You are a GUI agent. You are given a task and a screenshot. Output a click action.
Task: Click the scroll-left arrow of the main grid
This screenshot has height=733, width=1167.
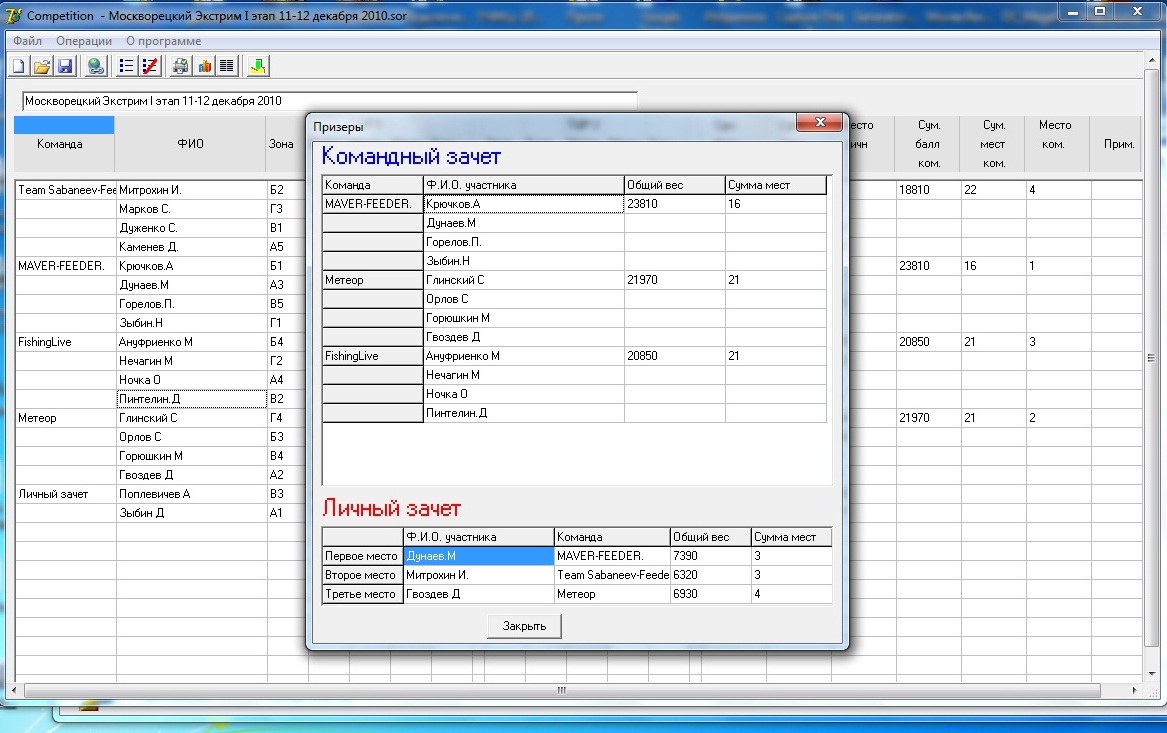point(14,691)
